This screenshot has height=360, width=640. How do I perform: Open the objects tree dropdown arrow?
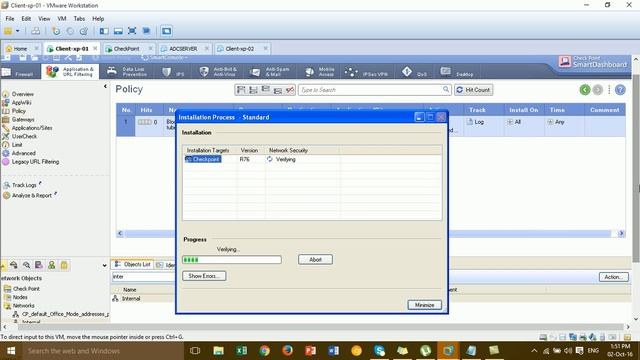pyautogui.click(x=104, y=266)
